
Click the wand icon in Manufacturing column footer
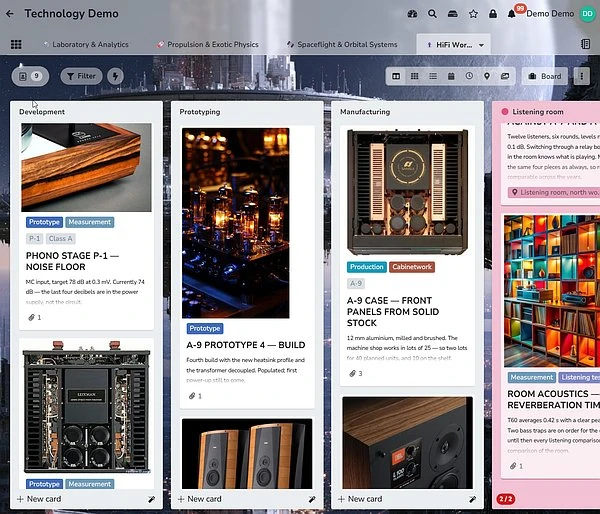tap(473, 499)
